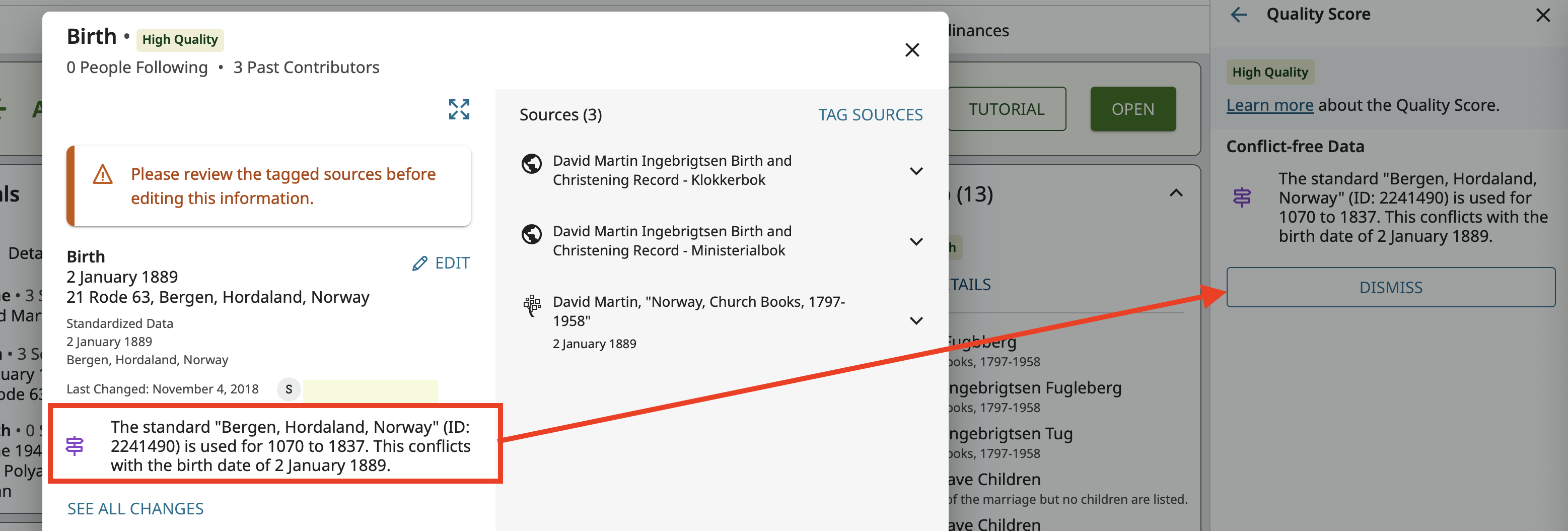This screenshot has width=1568, height=531.
Task: Click the purple signpost icon under Conflict-free Data
Action: [x=1242, y=197]
